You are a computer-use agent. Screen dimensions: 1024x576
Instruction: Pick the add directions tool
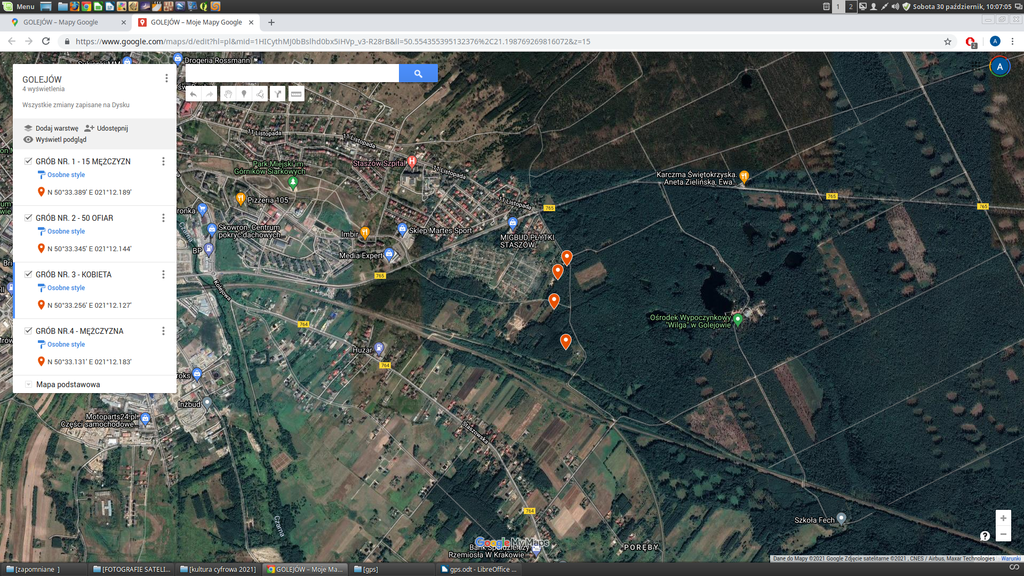point(278,94)
